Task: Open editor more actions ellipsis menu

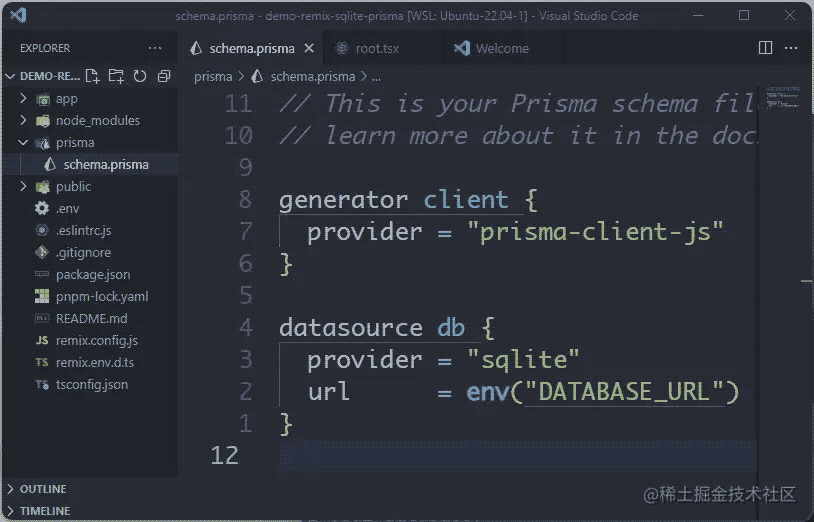Action: pos(791,48)
